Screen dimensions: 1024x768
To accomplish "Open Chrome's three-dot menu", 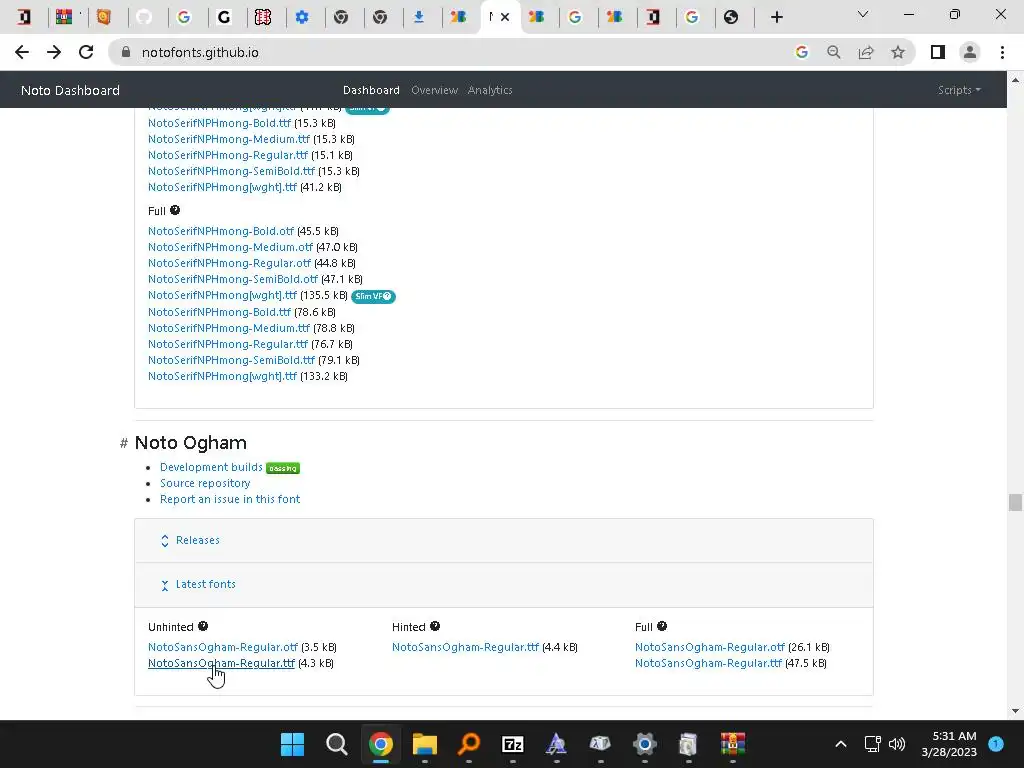I will click(1002, 52).
